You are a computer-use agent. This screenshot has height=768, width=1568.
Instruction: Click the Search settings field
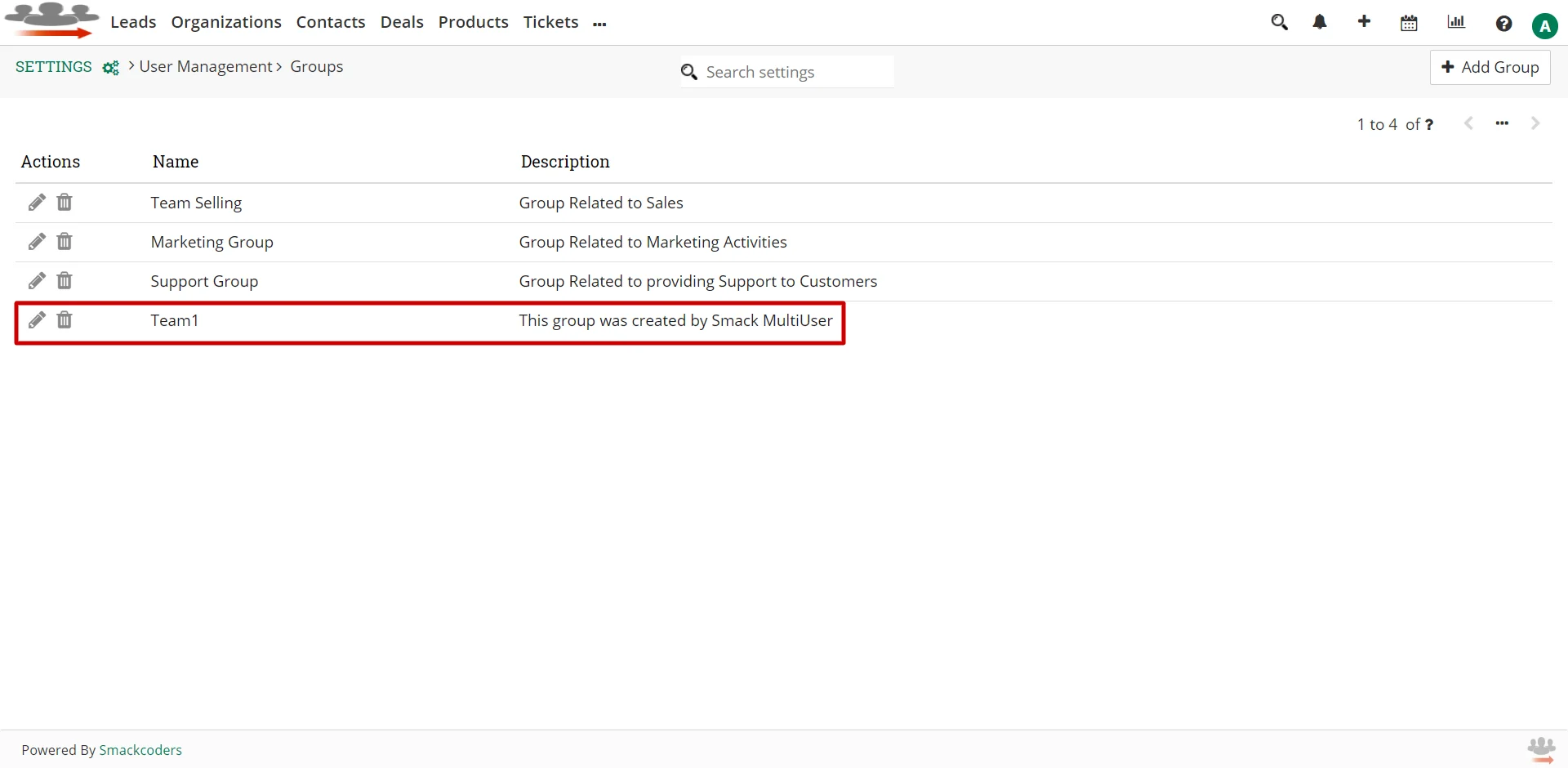(x=796, y=72)
